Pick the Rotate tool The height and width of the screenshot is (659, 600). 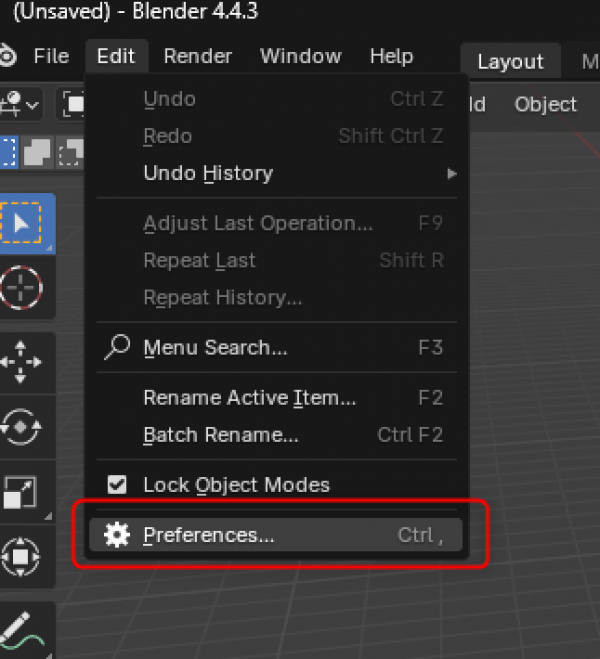[22, 427]
